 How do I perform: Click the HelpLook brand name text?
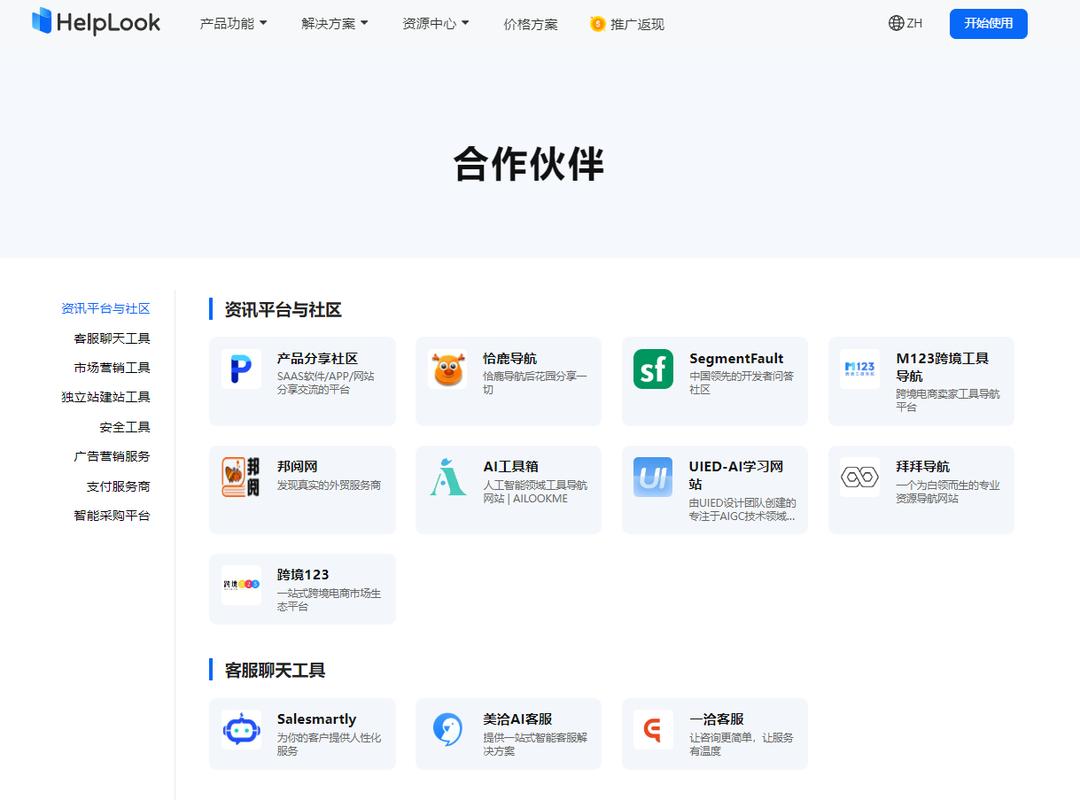pyautogui.click(x=108, y=23)
